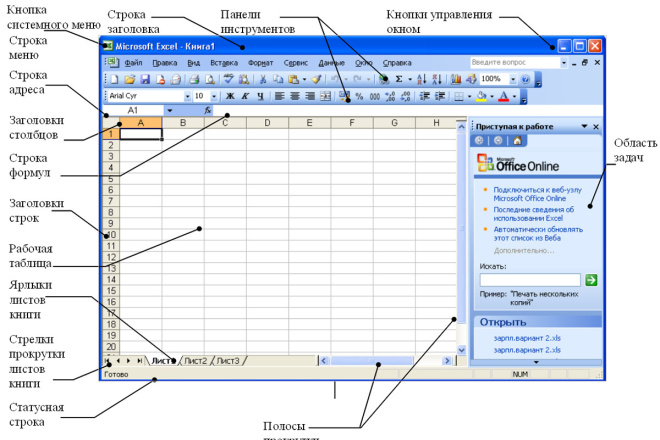Screen dimensions: 660x440
Task: Go Home in the task pane
Action: 517,141
